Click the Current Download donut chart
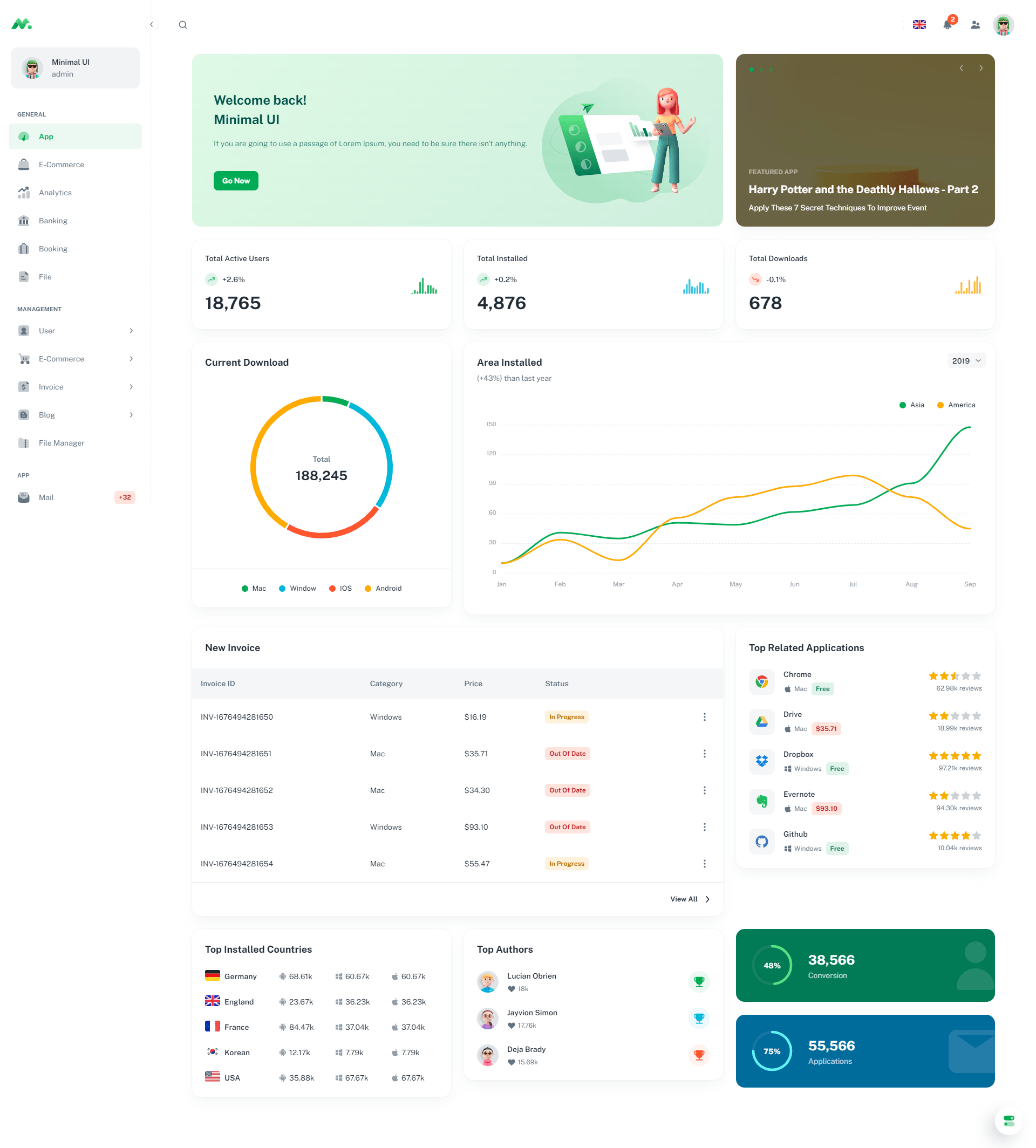The height and width of the screenshot is (1148, 1036). coord(321,467)
